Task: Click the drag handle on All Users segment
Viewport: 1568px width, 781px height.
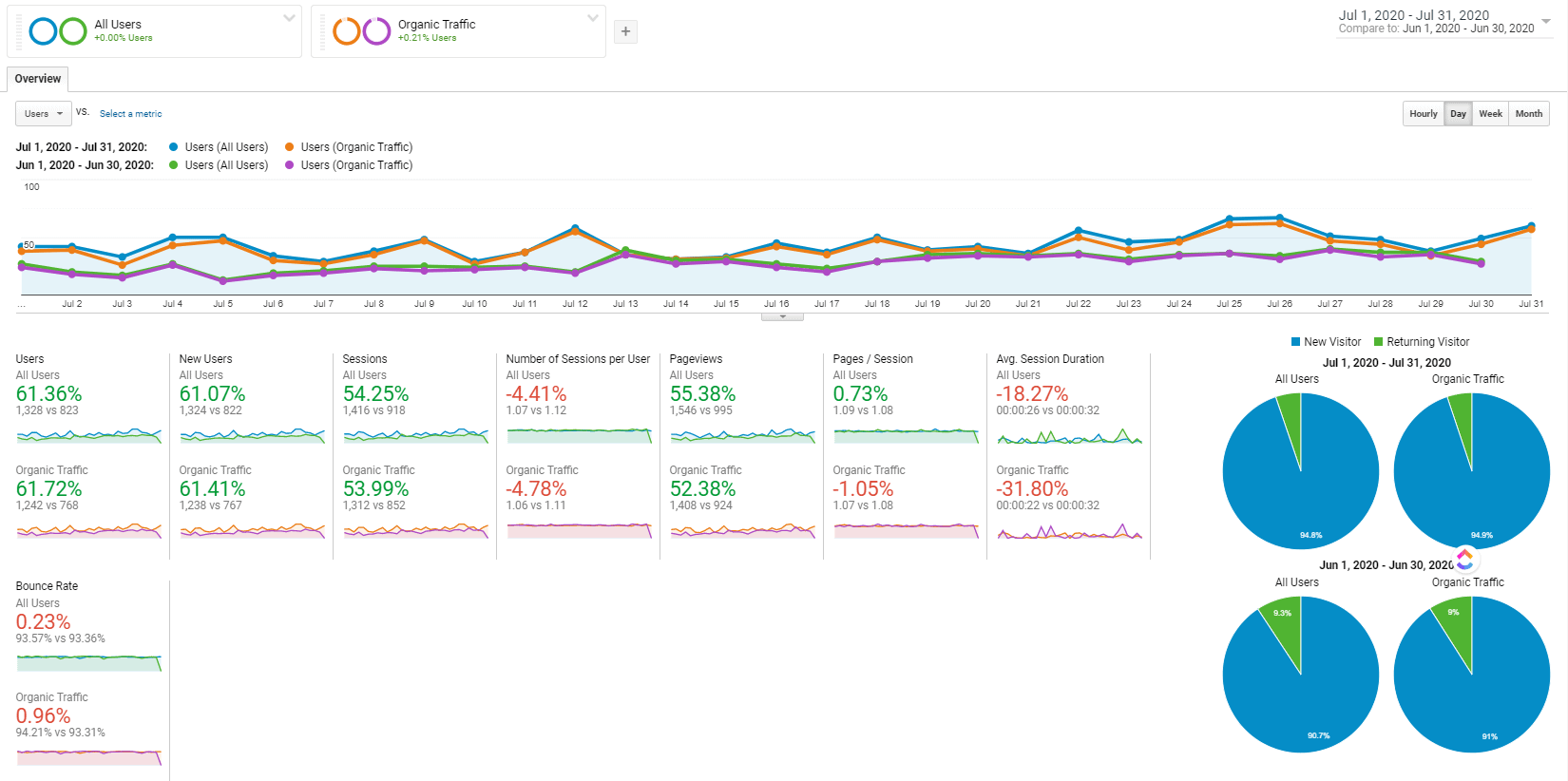Action: point(20,31)
